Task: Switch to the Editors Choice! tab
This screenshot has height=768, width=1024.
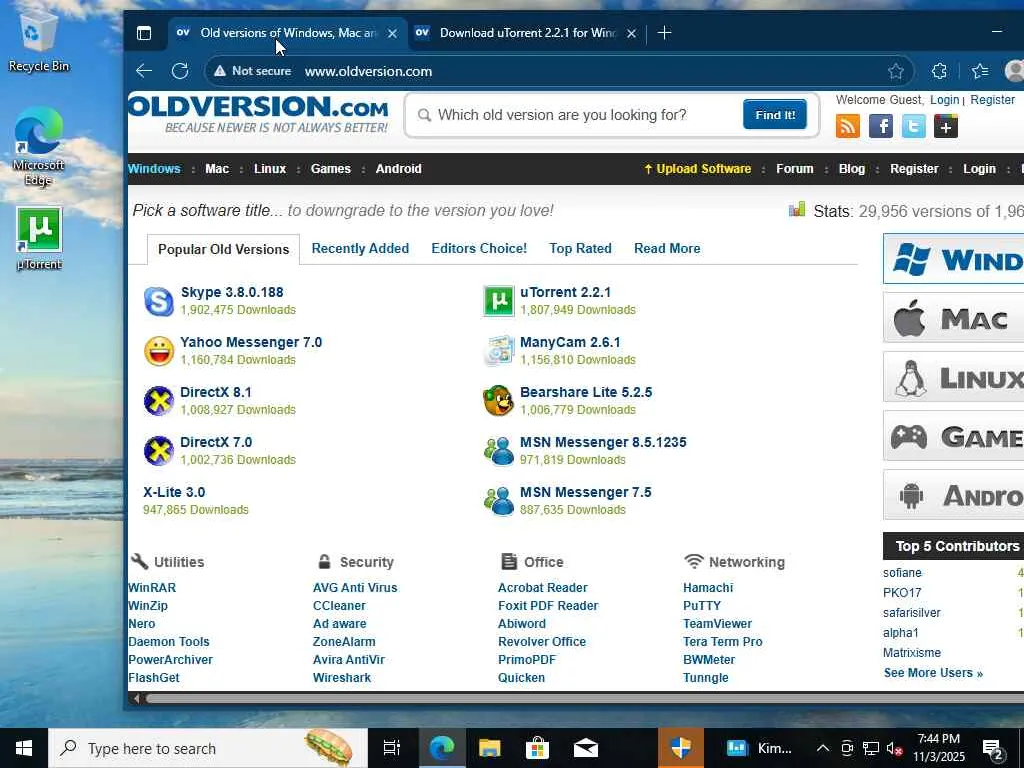Action: (479, 248)
